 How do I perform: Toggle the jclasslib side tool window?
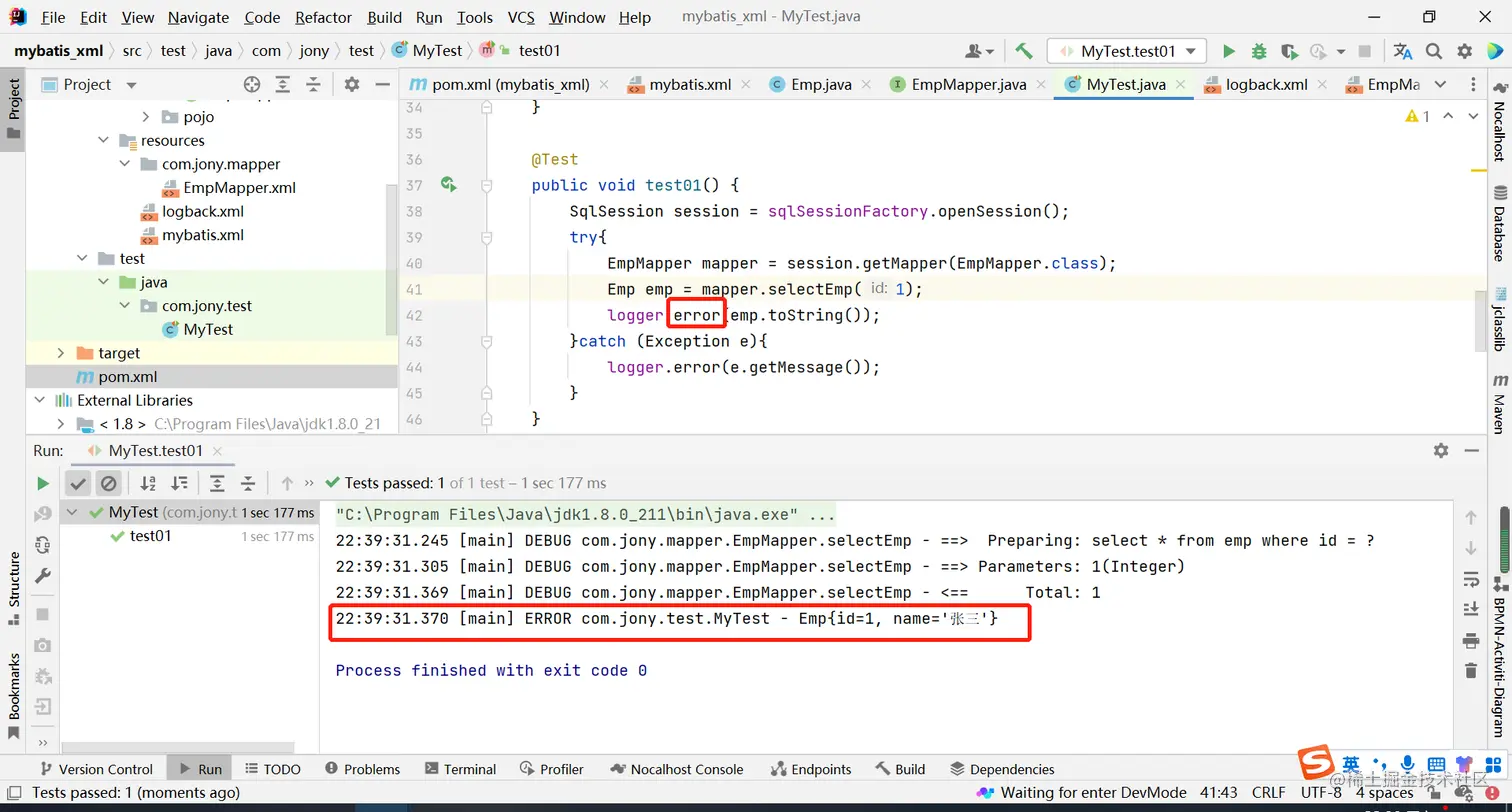tap(1500, 317)
